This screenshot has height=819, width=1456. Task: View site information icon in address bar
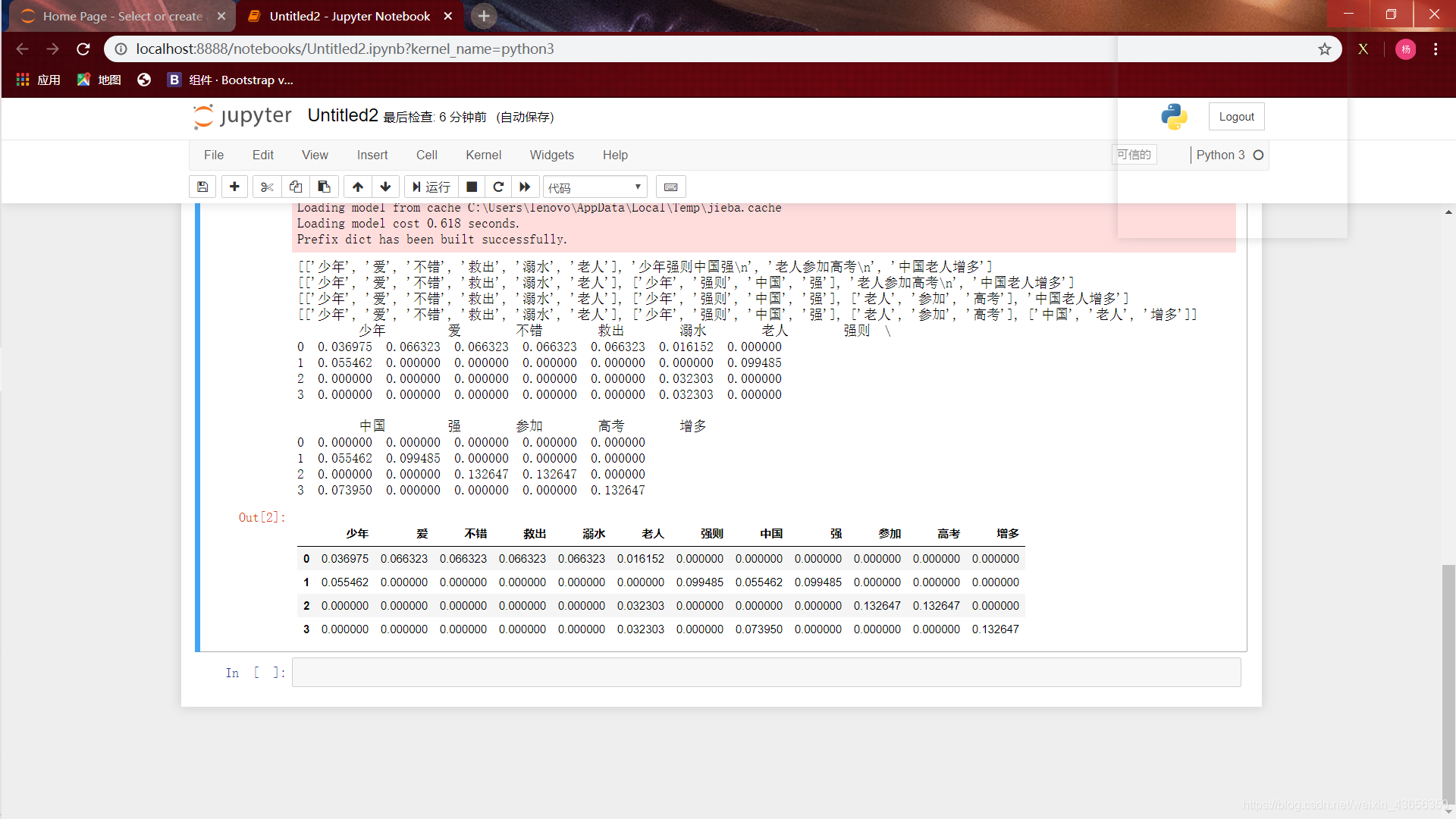120,49
